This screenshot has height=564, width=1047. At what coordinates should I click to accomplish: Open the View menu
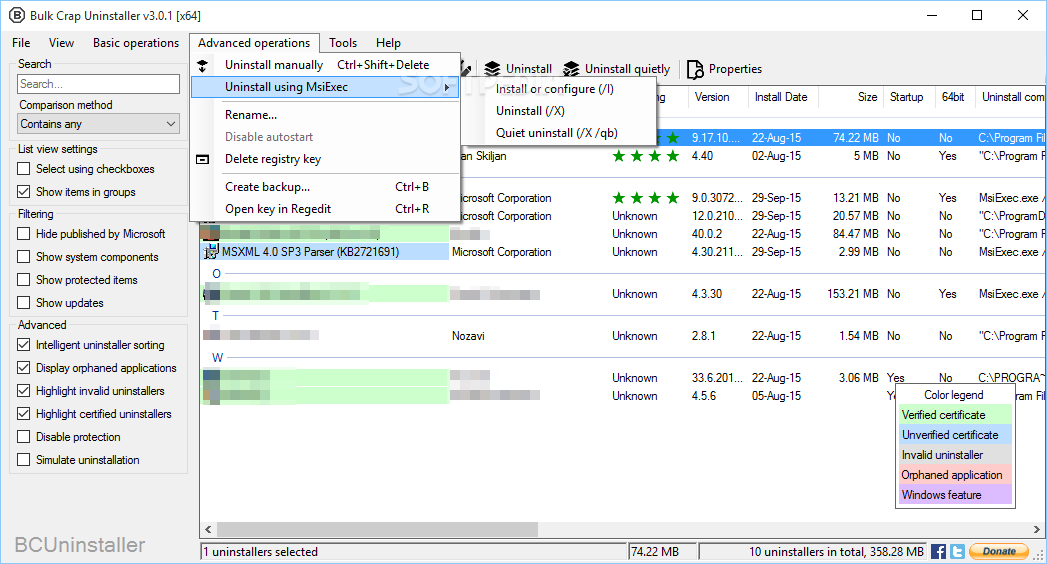pyautogui.click(x=61, y=43)
